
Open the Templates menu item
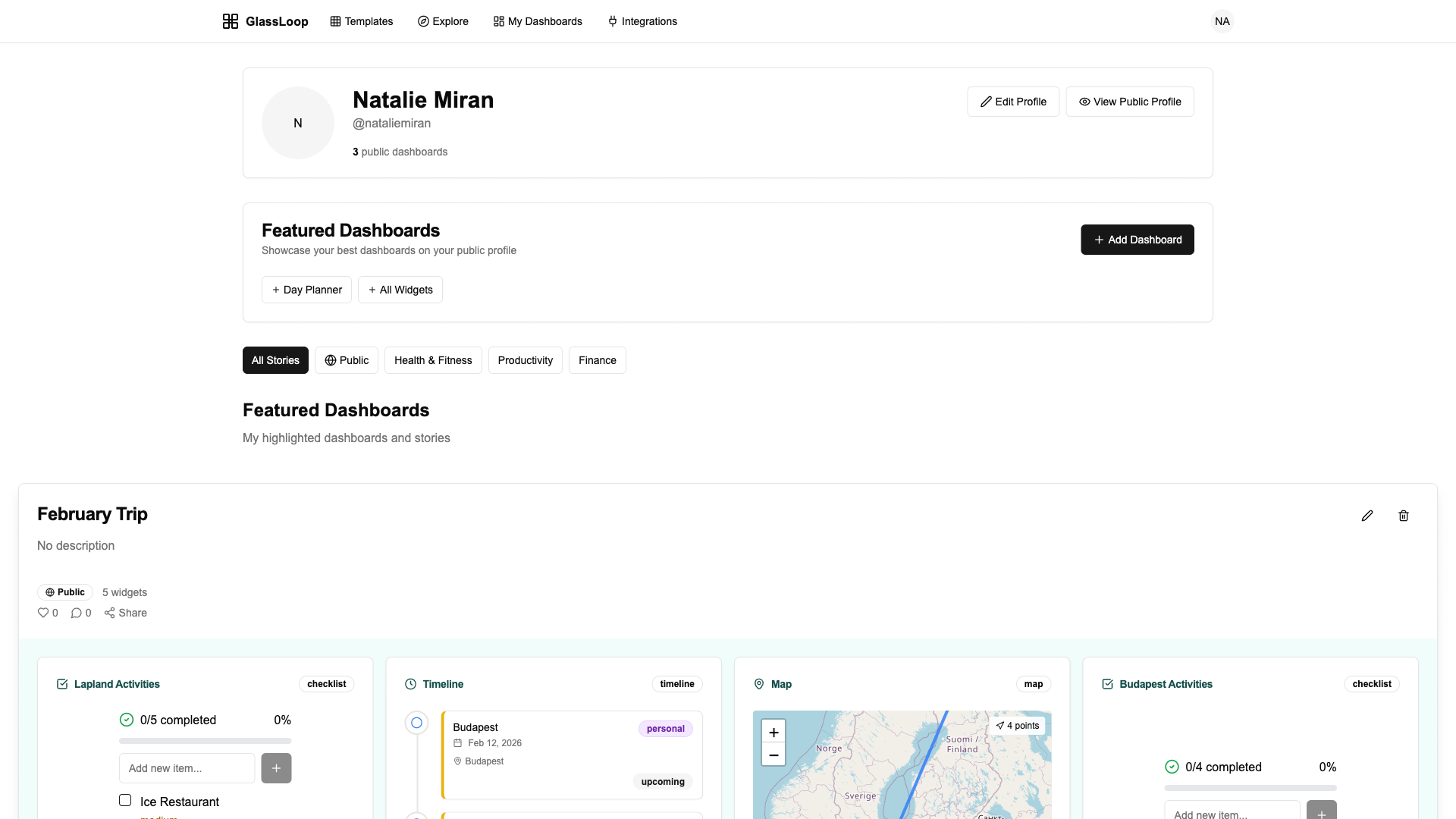[362, 21]
